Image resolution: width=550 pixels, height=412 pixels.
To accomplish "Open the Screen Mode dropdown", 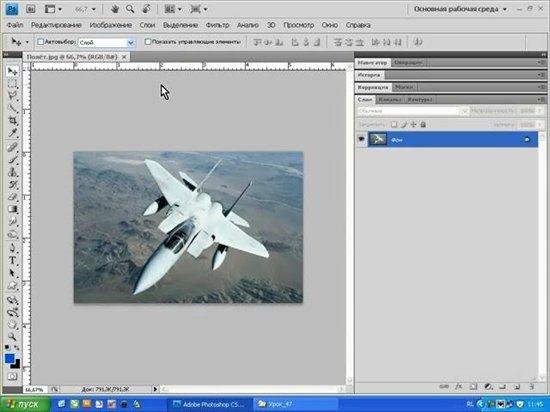I will [198, 9].
